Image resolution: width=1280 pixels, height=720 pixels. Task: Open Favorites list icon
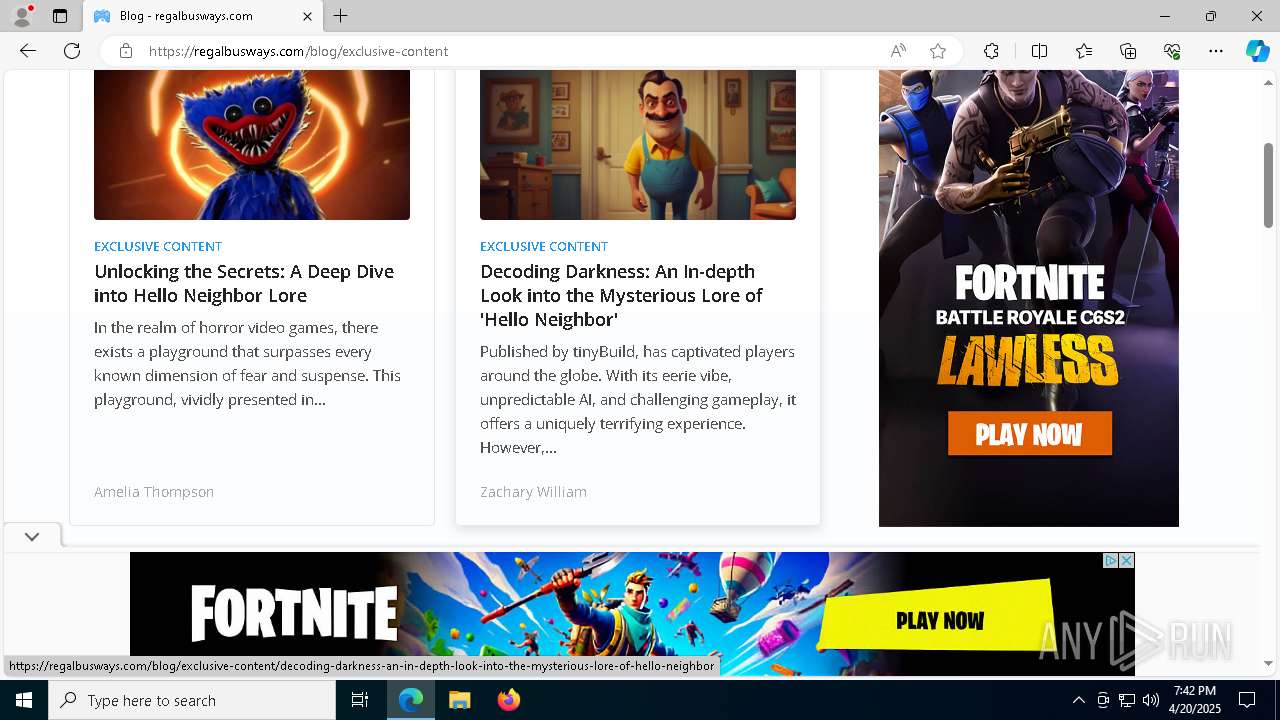pos(1084,51)
